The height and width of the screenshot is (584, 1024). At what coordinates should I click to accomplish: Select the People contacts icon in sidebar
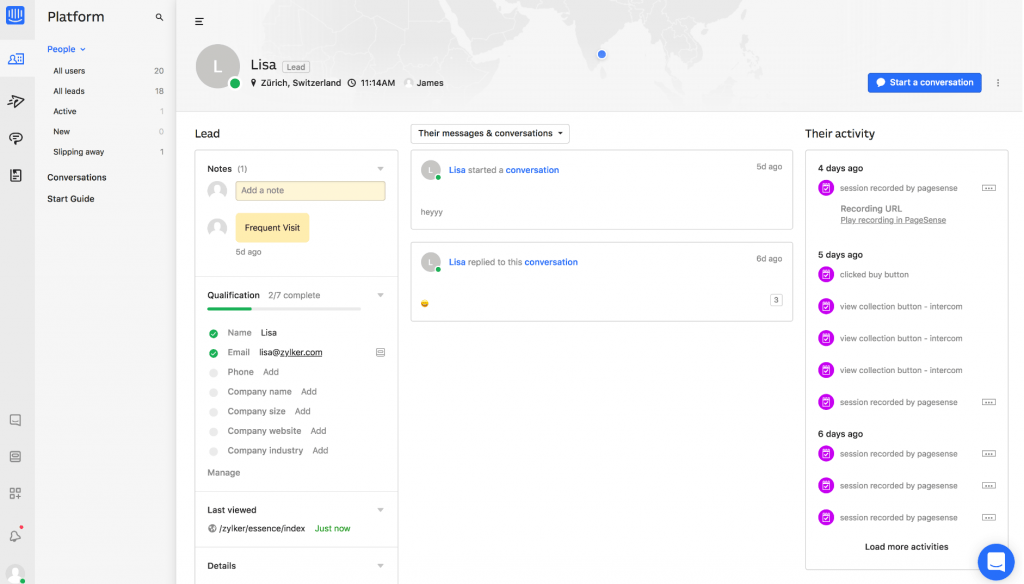(x=16, y=59)
